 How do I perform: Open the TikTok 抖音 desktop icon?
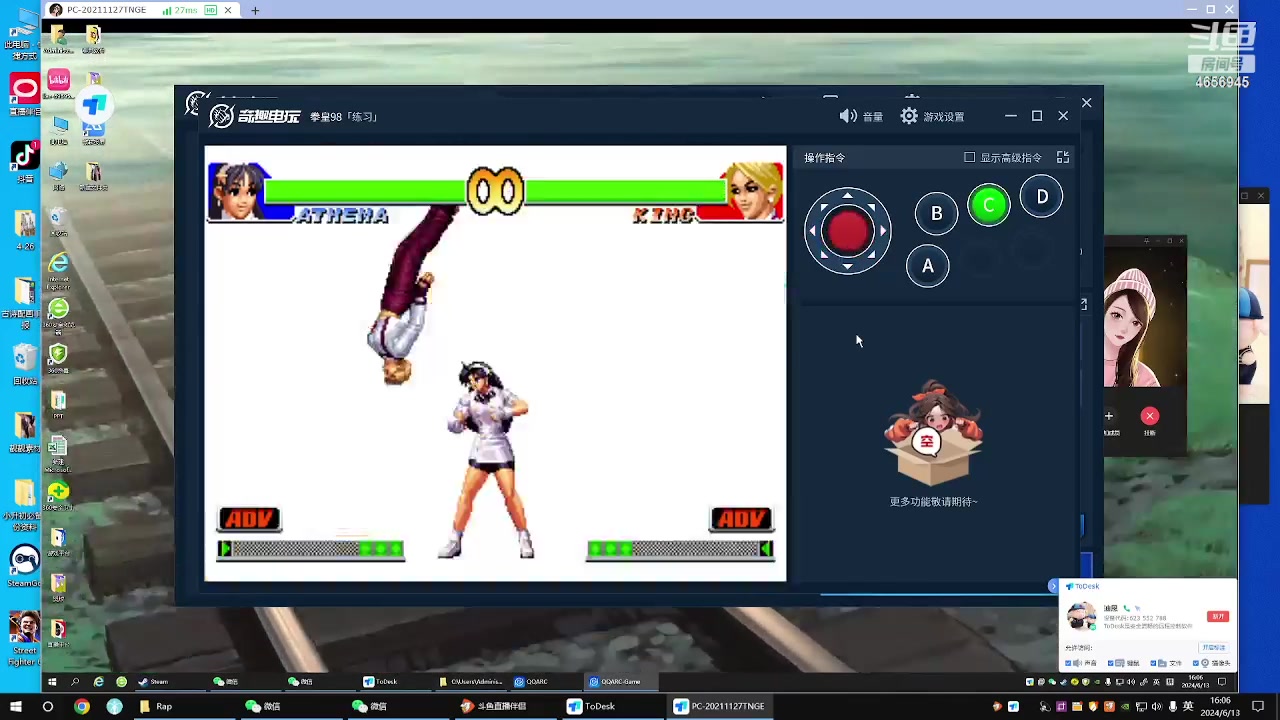(25, 157)
